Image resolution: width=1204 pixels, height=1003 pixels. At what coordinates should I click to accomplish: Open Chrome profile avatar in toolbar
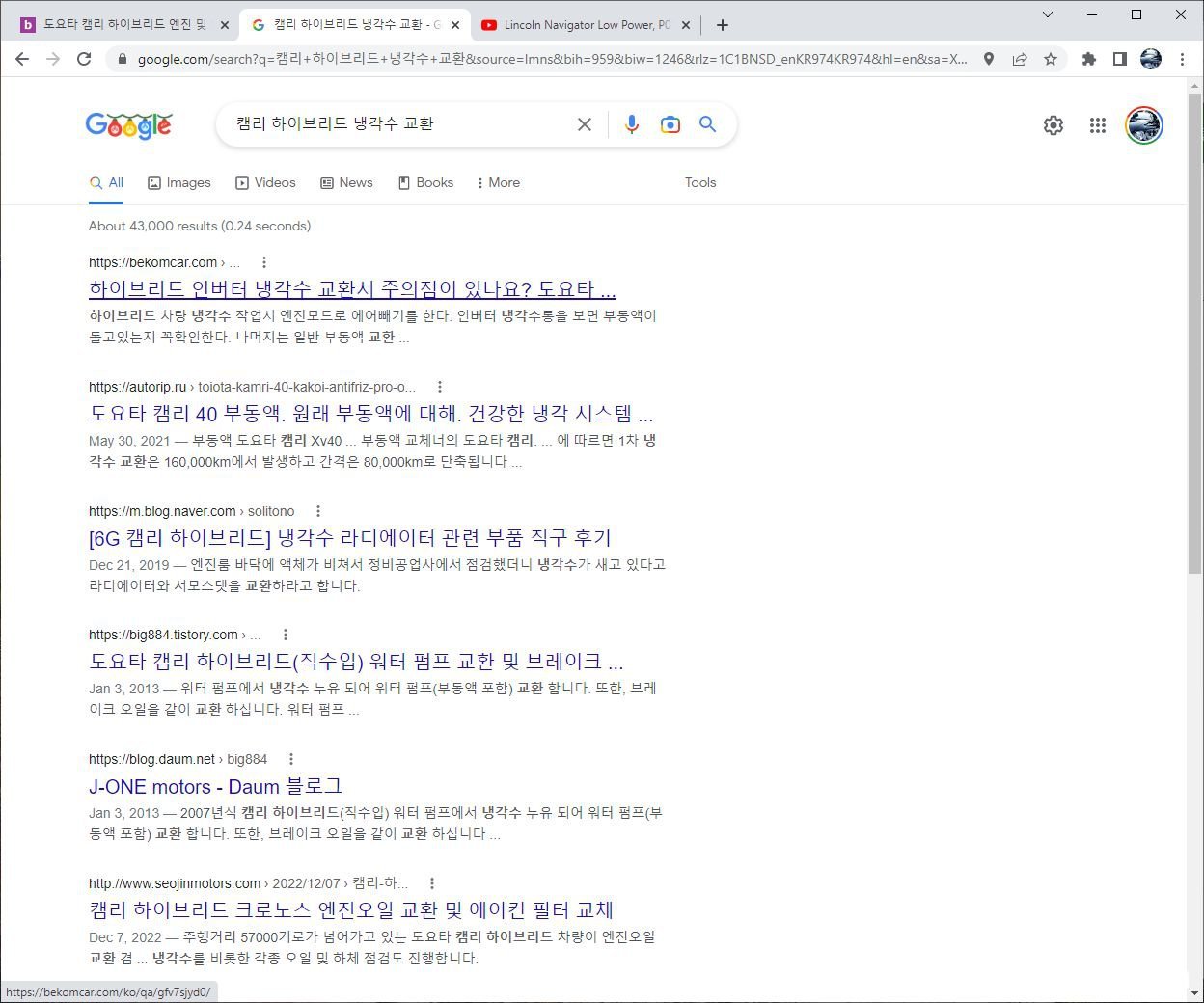pyautogui.click(x=1151, y=59)
